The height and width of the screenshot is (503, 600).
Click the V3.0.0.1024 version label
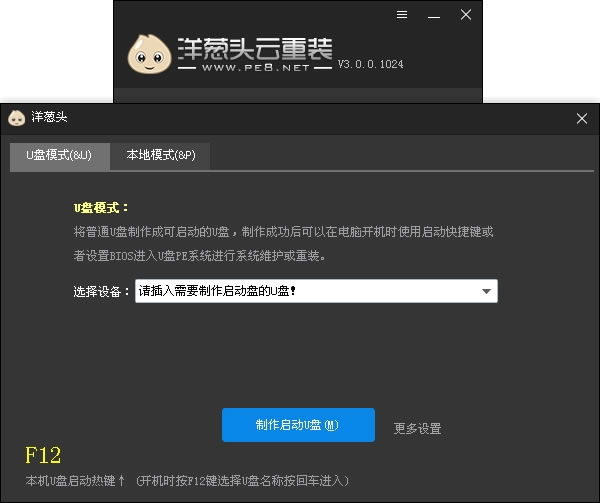370,65
